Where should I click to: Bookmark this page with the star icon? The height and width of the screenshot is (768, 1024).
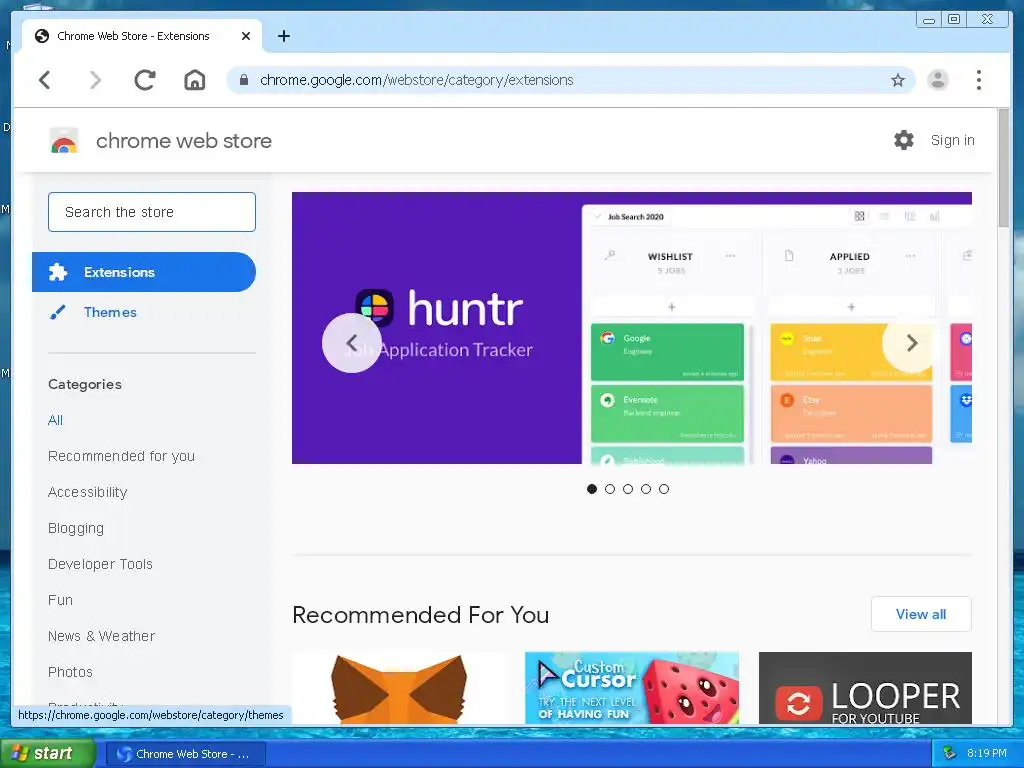[x=898, y=80]
